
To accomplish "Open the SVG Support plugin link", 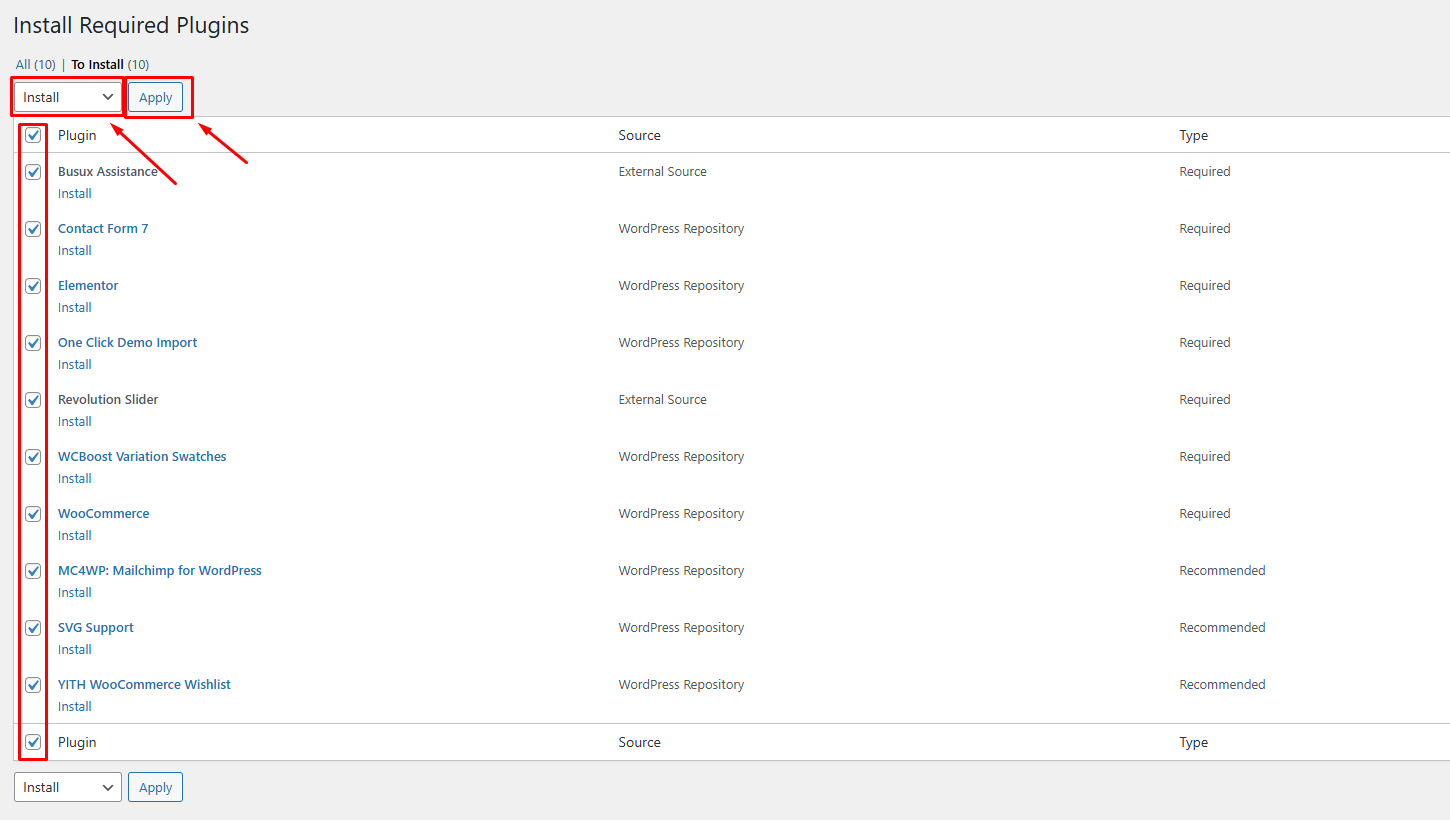I will (96, 628).
